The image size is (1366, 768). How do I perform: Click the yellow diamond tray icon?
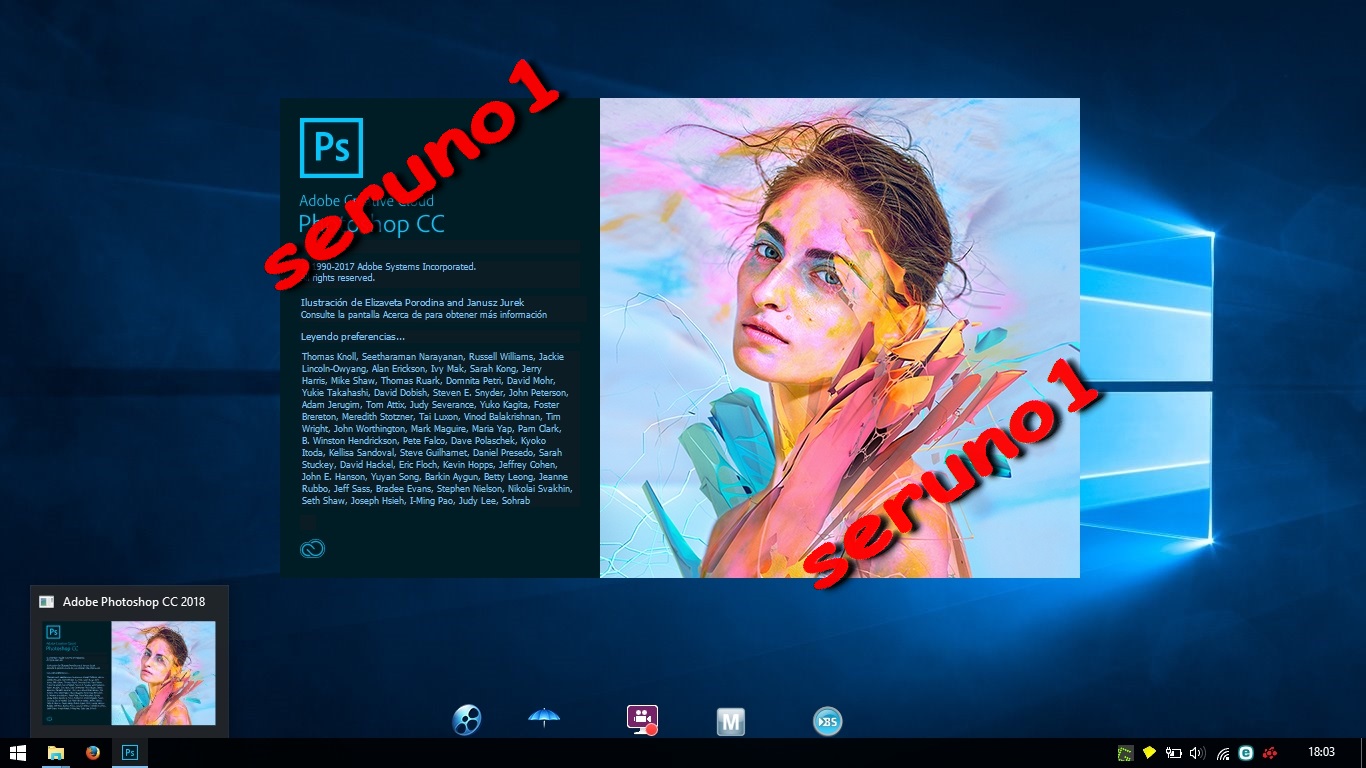click(x=1150, y=753)
